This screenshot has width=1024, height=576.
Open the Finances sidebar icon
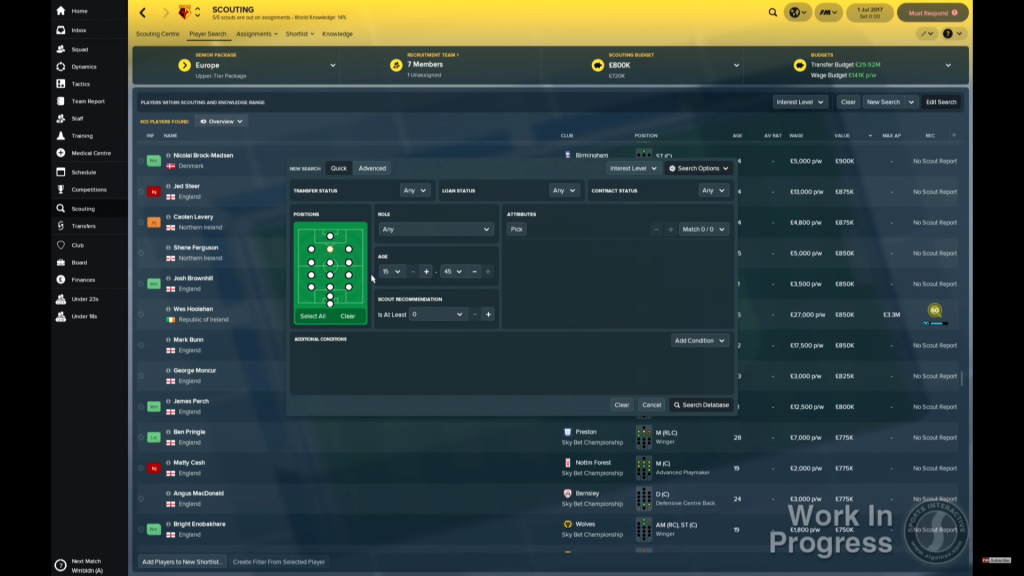click(x=61, y=280)
